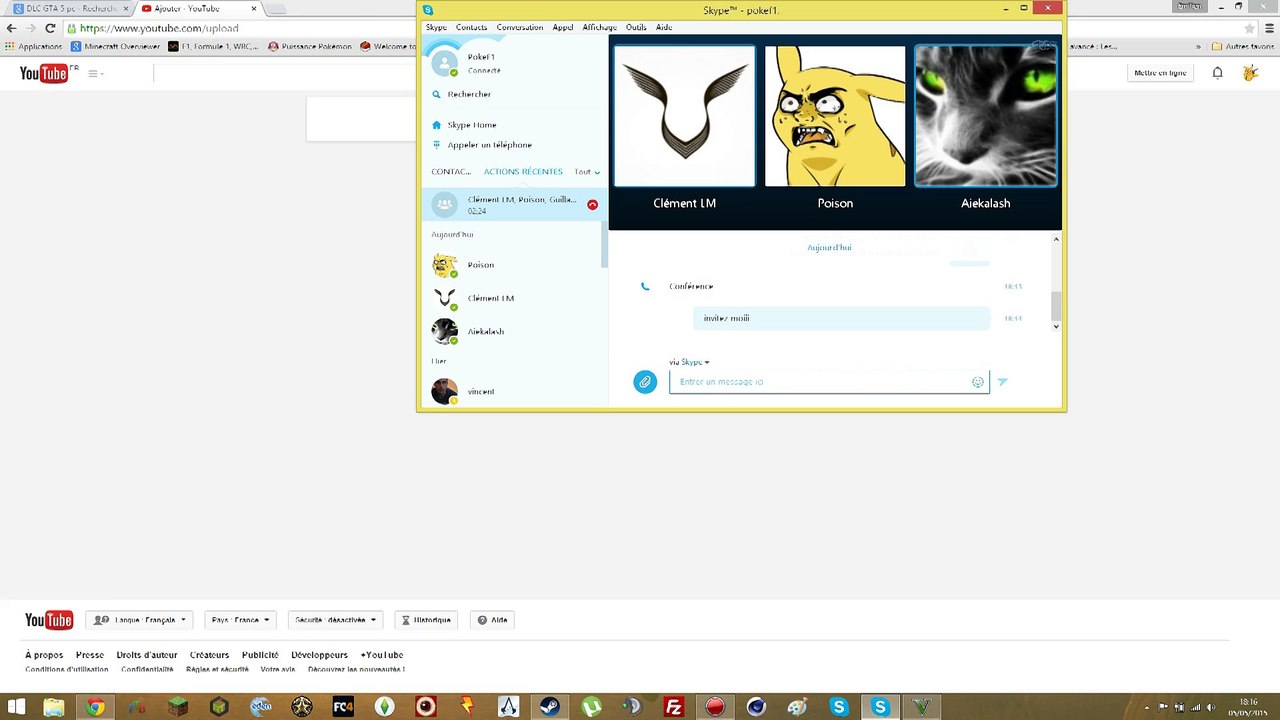Click the Appeler un téléphone dial icon

click(x=436, y=145)
